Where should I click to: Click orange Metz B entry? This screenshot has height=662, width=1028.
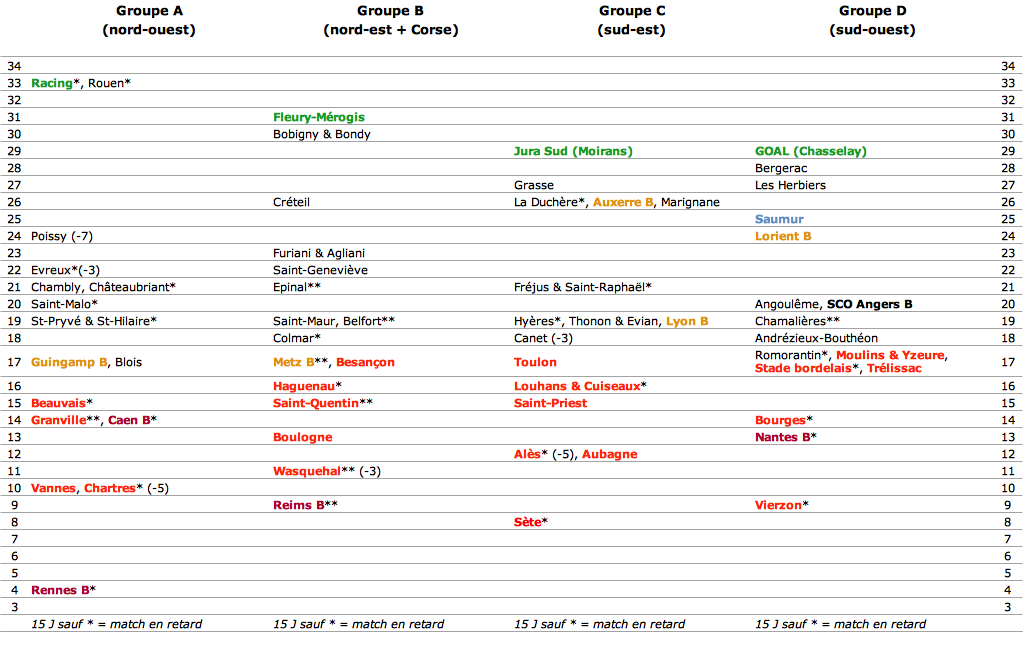click(x=293, y=362)
